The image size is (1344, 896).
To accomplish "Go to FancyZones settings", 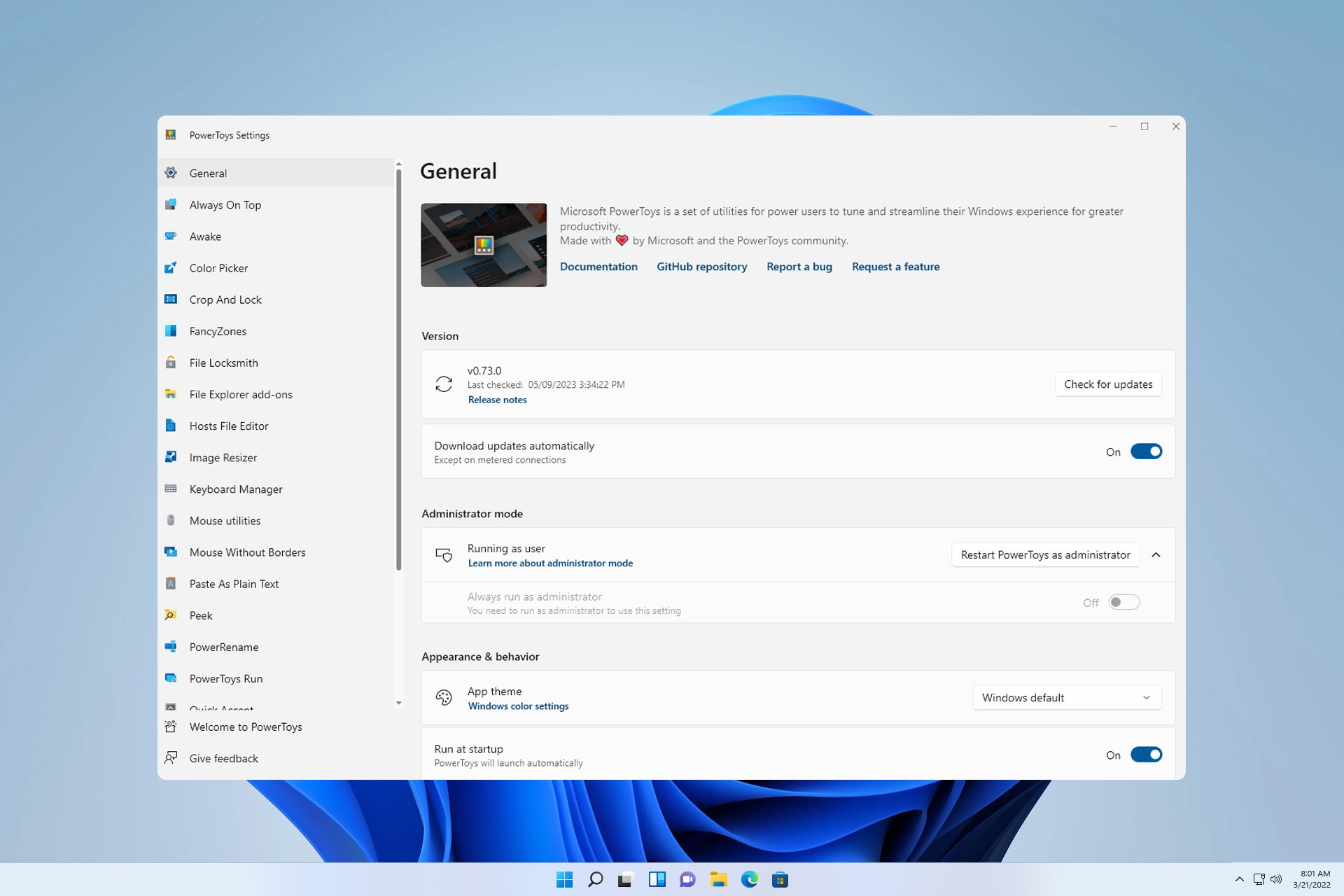I will [x=276, y=330].
